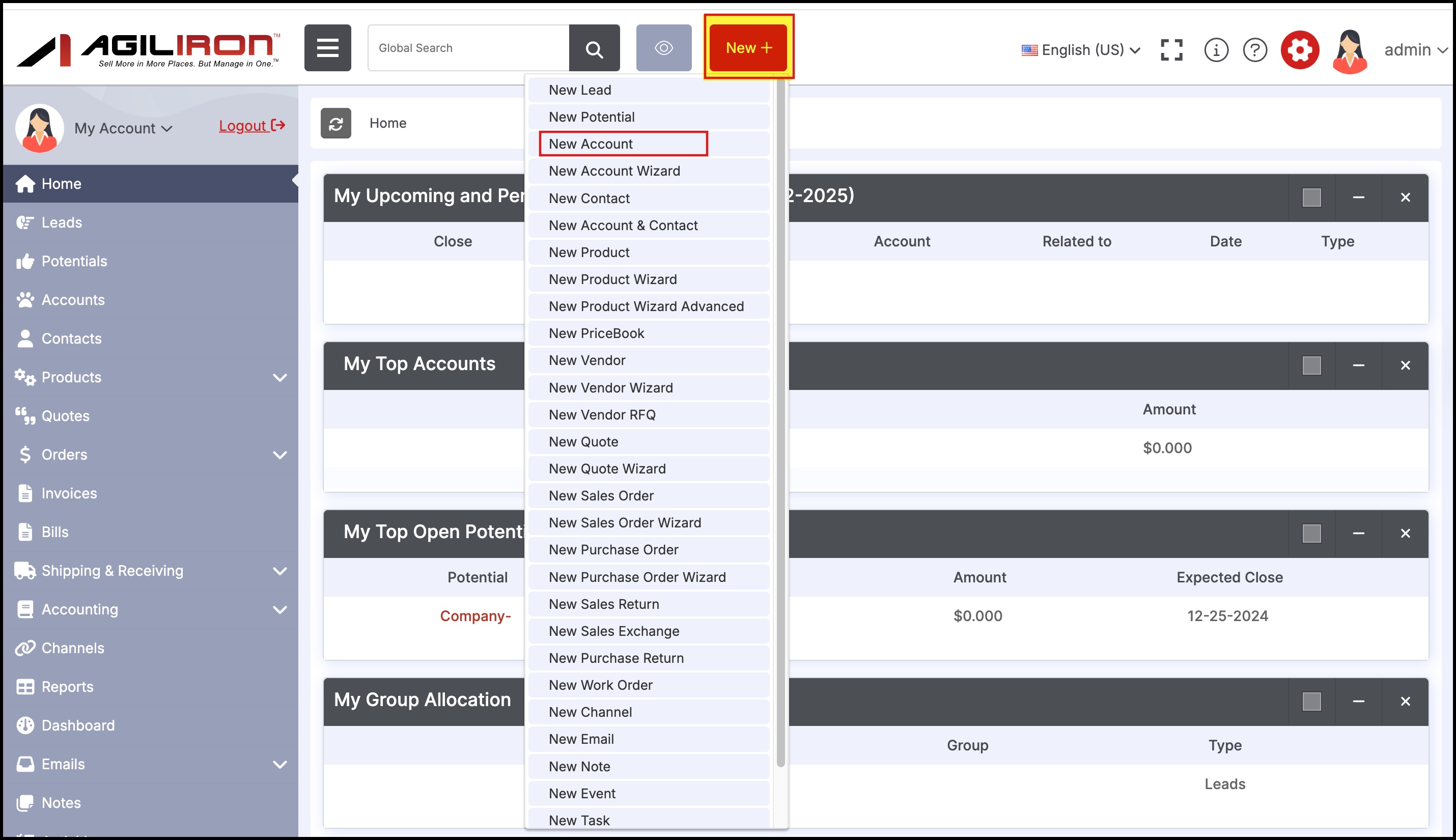Open Potentials in the sidebar
Image resolution: width=1456 pixels, height=840 pixels.
point(151,261)
